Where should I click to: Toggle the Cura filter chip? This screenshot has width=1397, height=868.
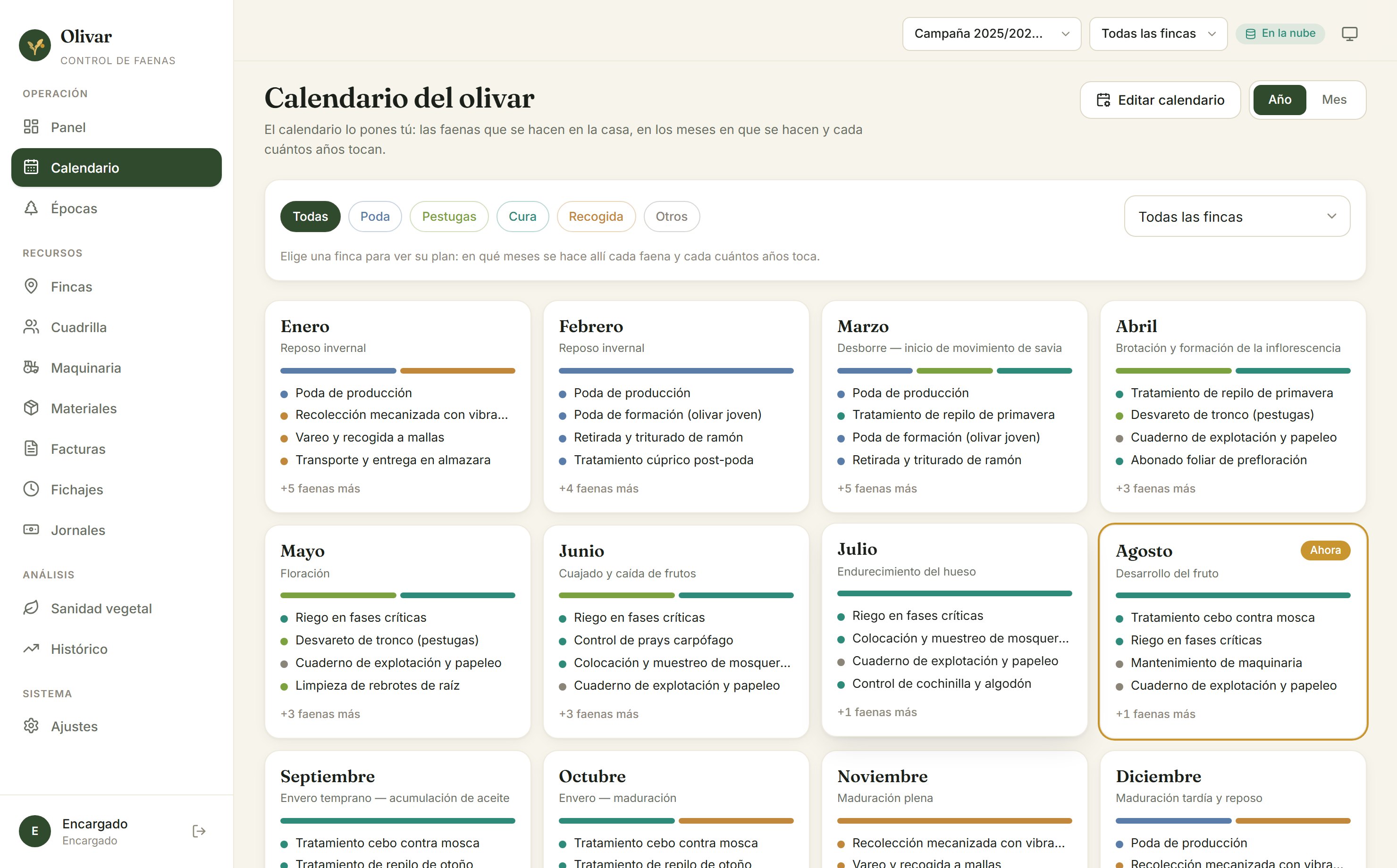pos(522,217)
